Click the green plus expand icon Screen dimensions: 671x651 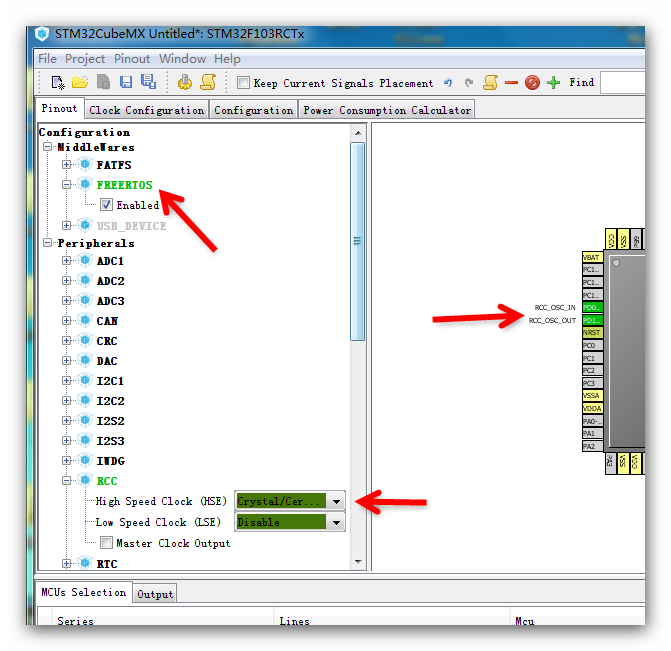[x=553, y=82]
